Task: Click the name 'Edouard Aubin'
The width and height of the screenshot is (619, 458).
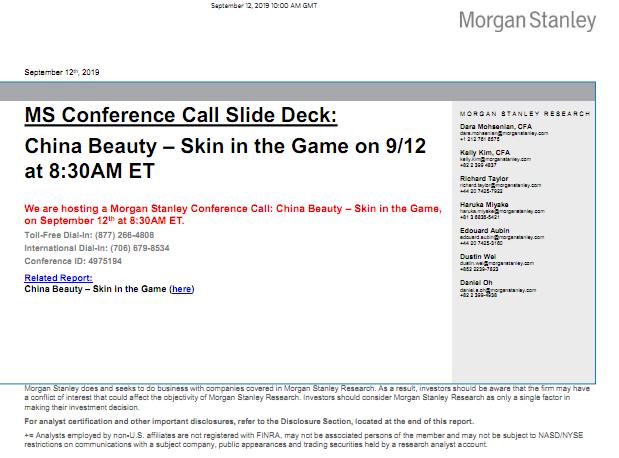Action: pos(484,231)
